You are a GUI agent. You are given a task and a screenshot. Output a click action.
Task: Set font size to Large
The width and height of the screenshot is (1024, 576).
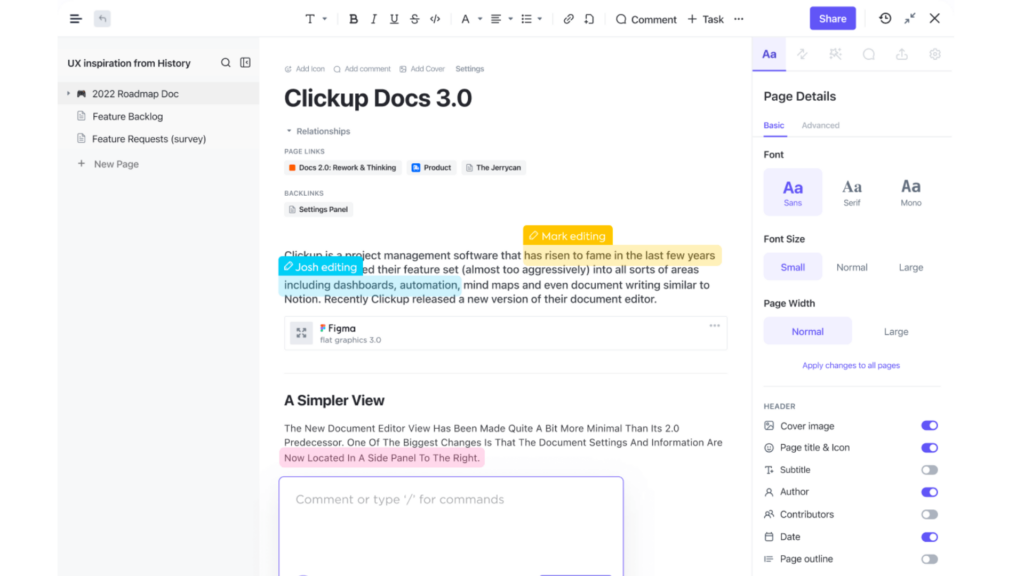coord(910,267)
